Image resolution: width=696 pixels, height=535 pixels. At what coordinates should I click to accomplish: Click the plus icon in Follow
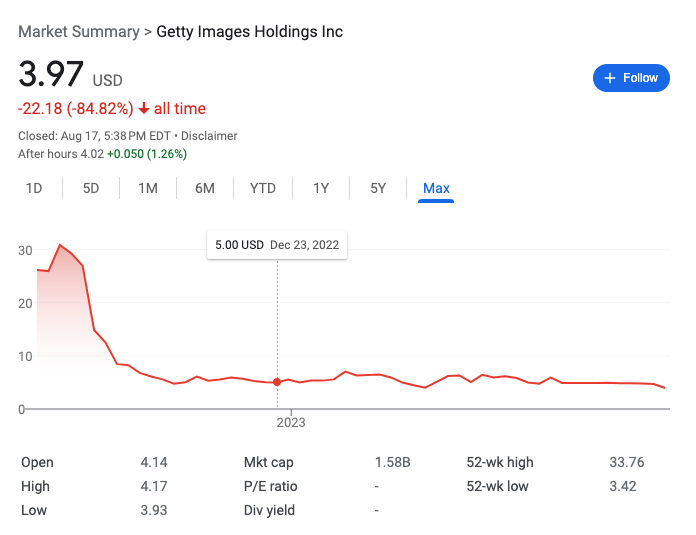(x=609, y=78)
